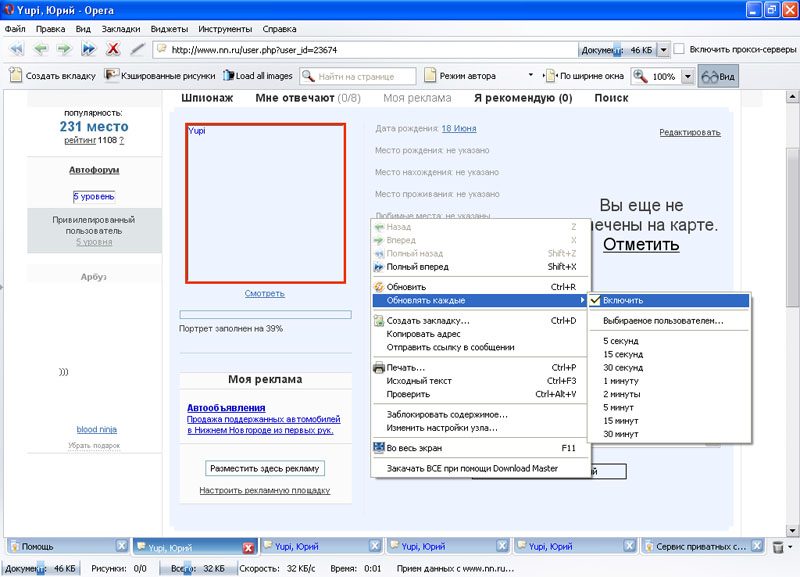Open the Инструменты menu
This screenshot has height=577, width=800.
click(225, 29)
